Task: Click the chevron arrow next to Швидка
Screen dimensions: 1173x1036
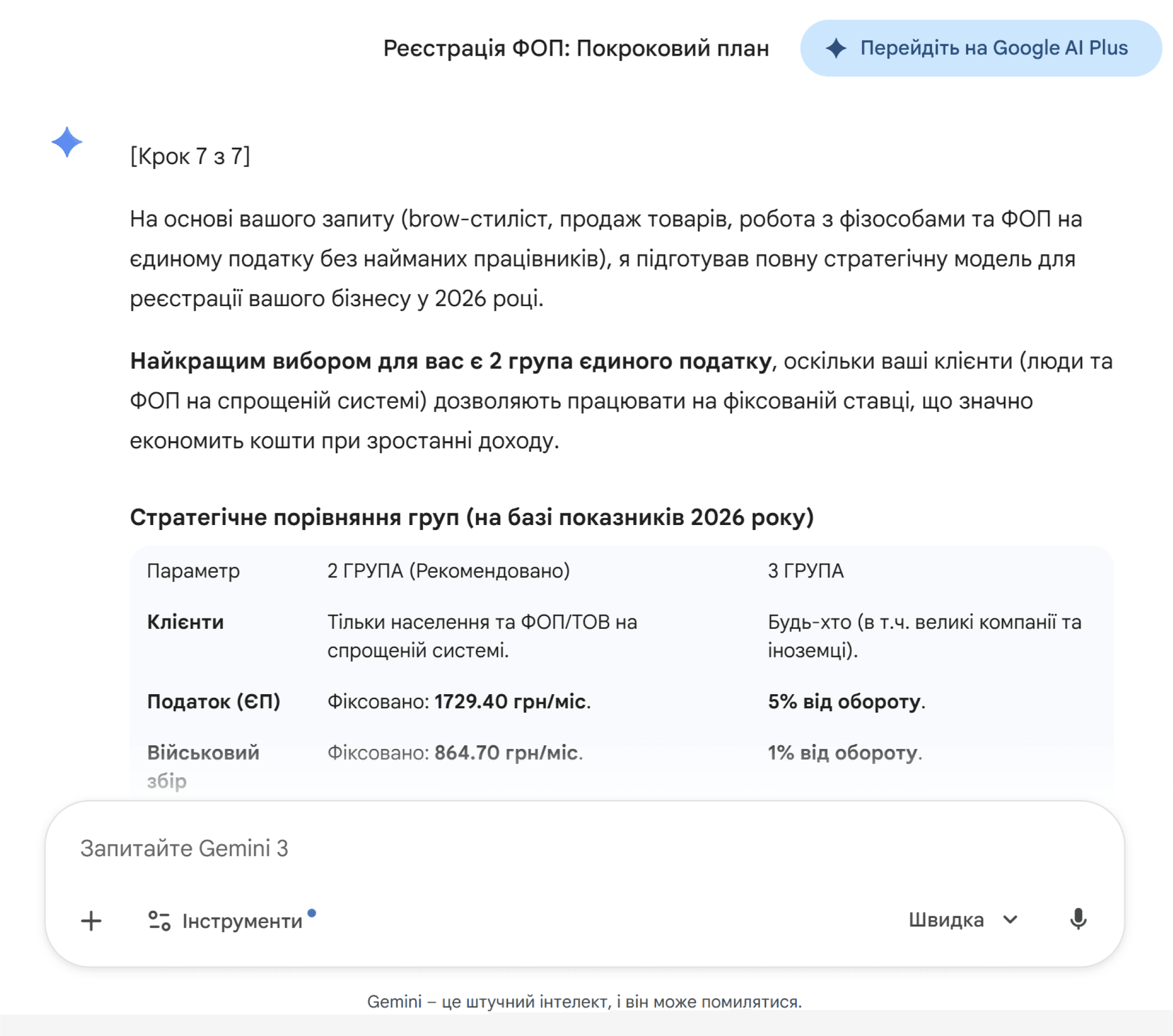Action: (x=1010, y=920)
